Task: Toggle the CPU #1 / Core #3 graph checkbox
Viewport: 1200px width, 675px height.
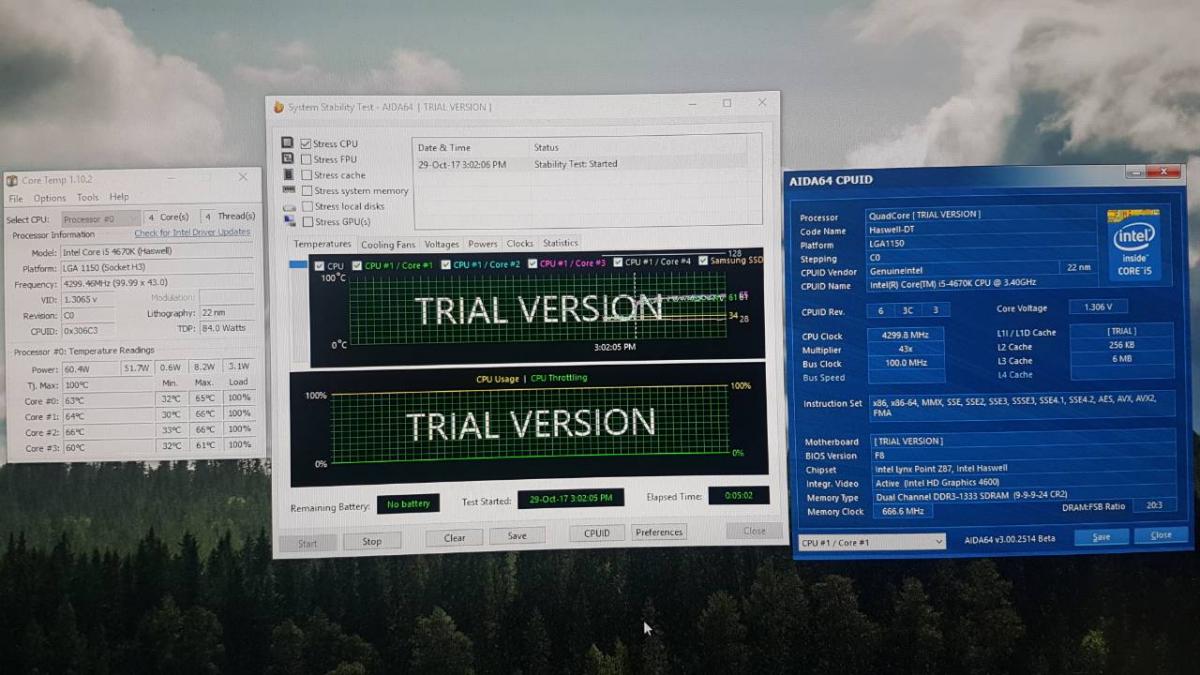Action: tap(532, 263)
